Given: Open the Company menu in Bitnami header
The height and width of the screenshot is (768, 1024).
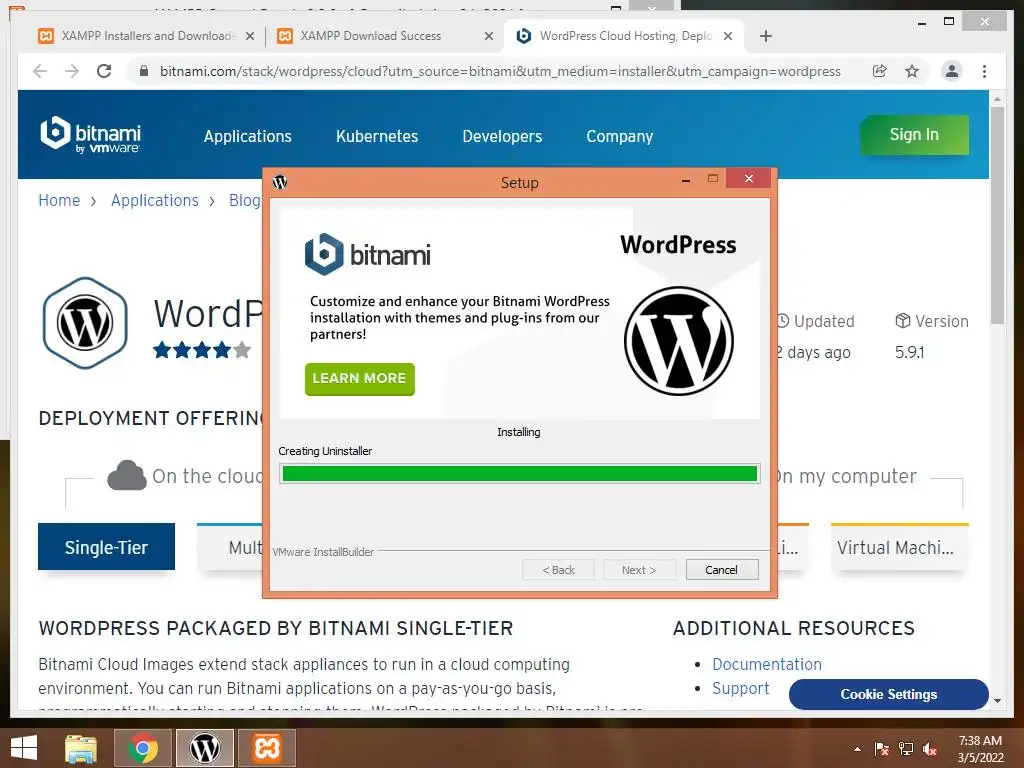Looking at the screenshot, I should click(620, 136).
